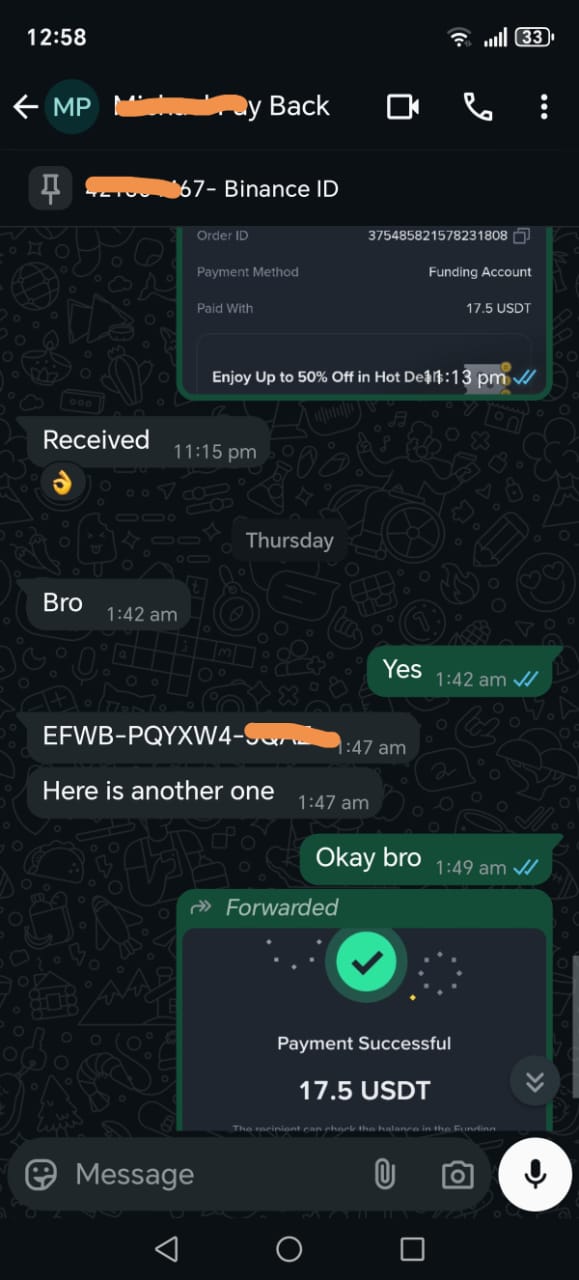Screen dimensions: 579x1280
Task: Start a video call with the contact
Action: tap(403, 107)
